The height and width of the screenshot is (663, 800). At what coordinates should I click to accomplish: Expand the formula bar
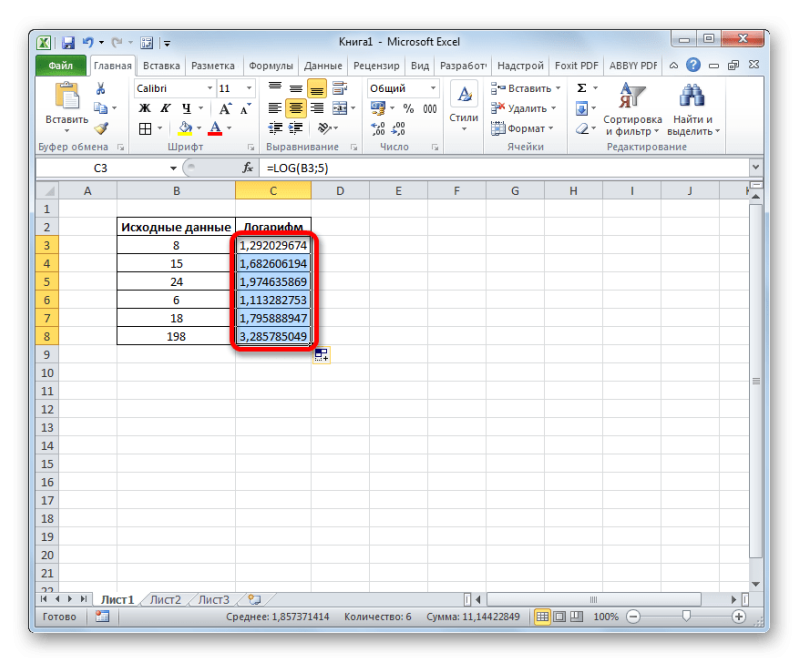click(x=756, y=167)
